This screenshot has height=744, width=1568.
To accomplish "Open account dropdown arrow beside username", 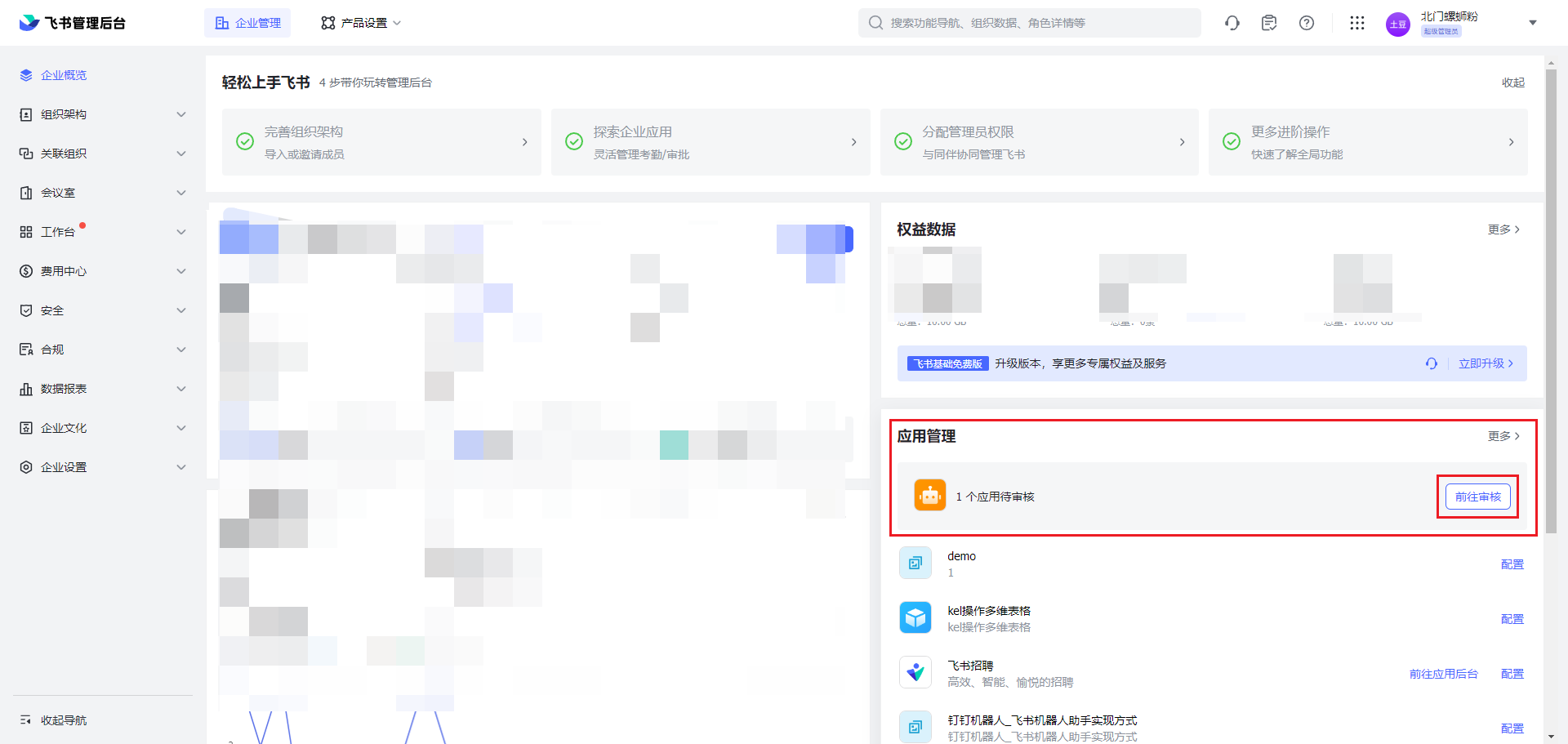I will pos(1533,23).
